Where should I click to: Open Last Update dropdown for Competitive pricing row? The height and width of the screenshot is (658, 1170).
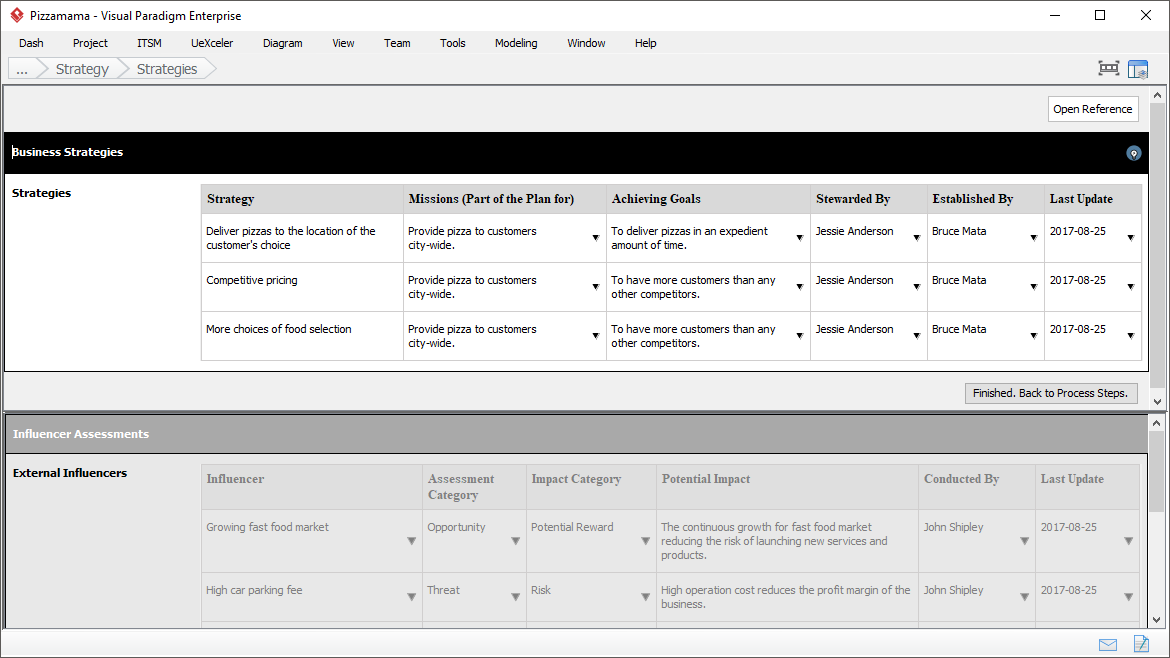[x=1130, y=287]
